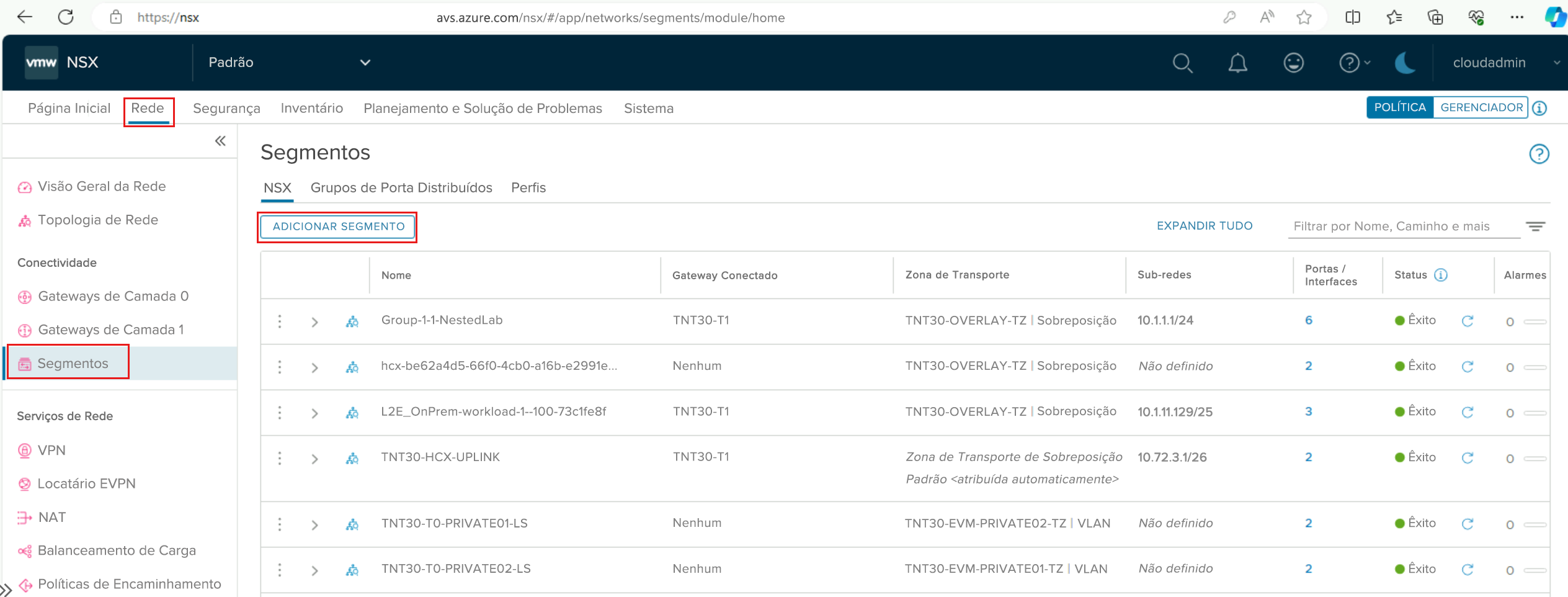Switch to GERENCIADOR mode
The width and height of the screenshot is (1568, 597).
1481,107
